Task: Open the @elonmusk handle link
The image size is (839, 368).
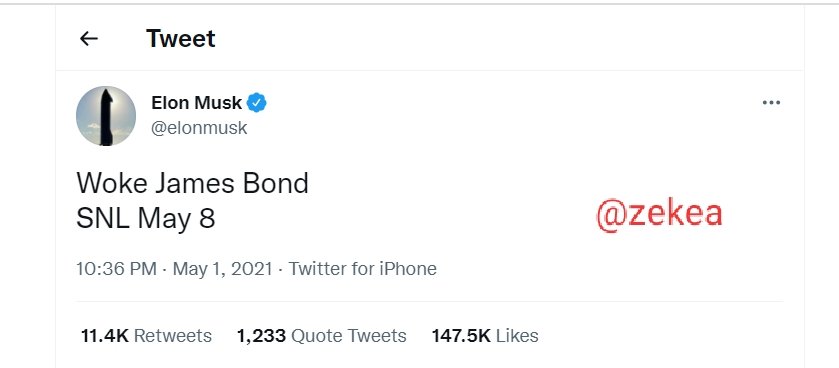Action: 199,128
